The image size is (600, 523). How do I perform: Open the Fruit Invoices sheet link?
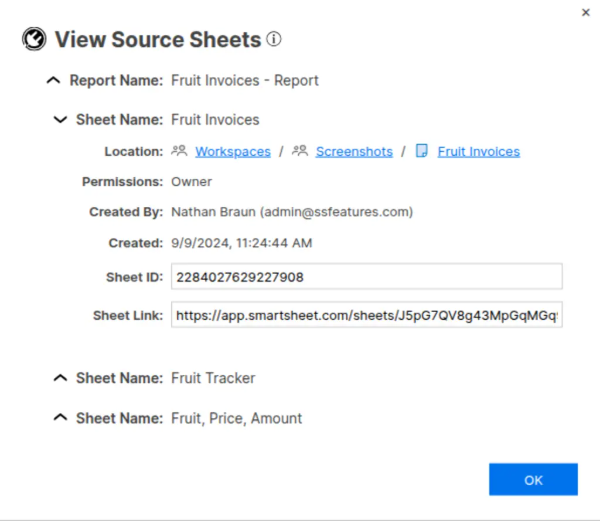point(479,152)
